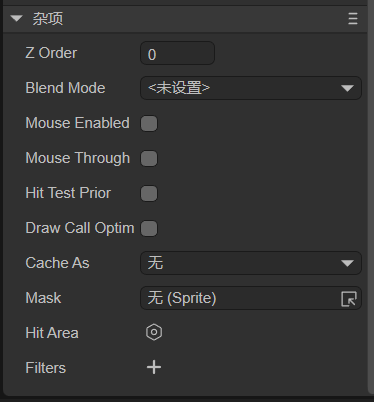This screenshot has width=374, height=402.
Task: Click the Filters label
Action: [46, 368]
